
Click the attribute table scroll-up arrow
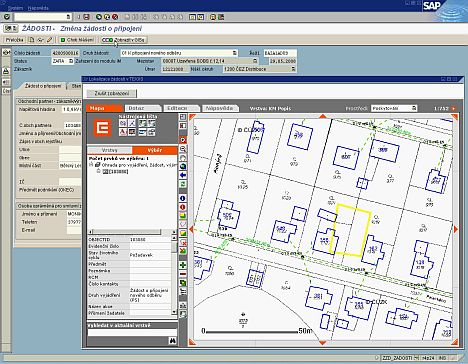pos(174,238)
